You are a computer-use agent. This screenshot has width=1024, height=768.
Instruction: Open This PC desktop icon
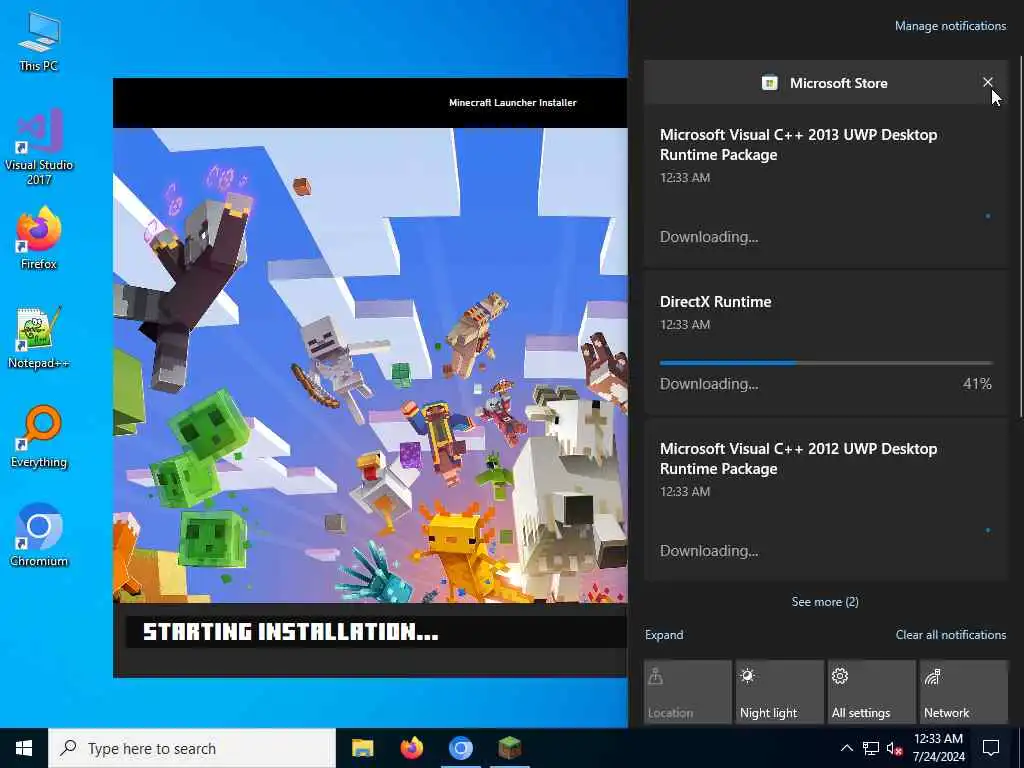[x=39, y=42]
